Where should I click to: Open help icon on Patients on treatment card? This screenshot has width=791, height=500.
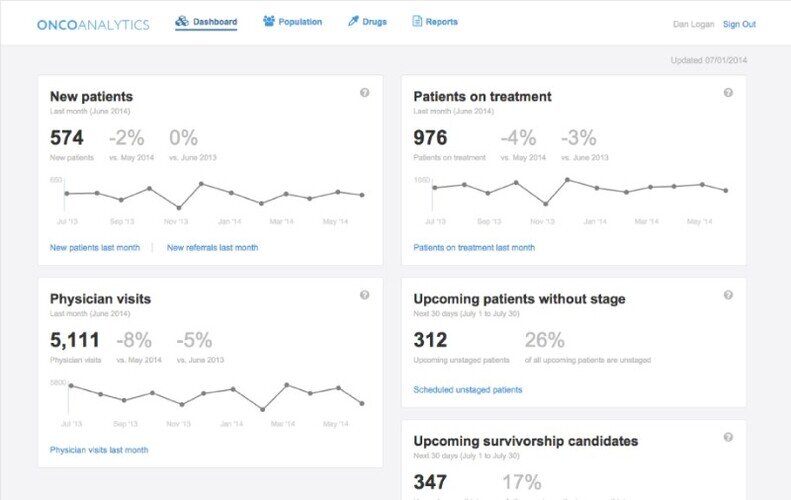[x=728, y=93]
